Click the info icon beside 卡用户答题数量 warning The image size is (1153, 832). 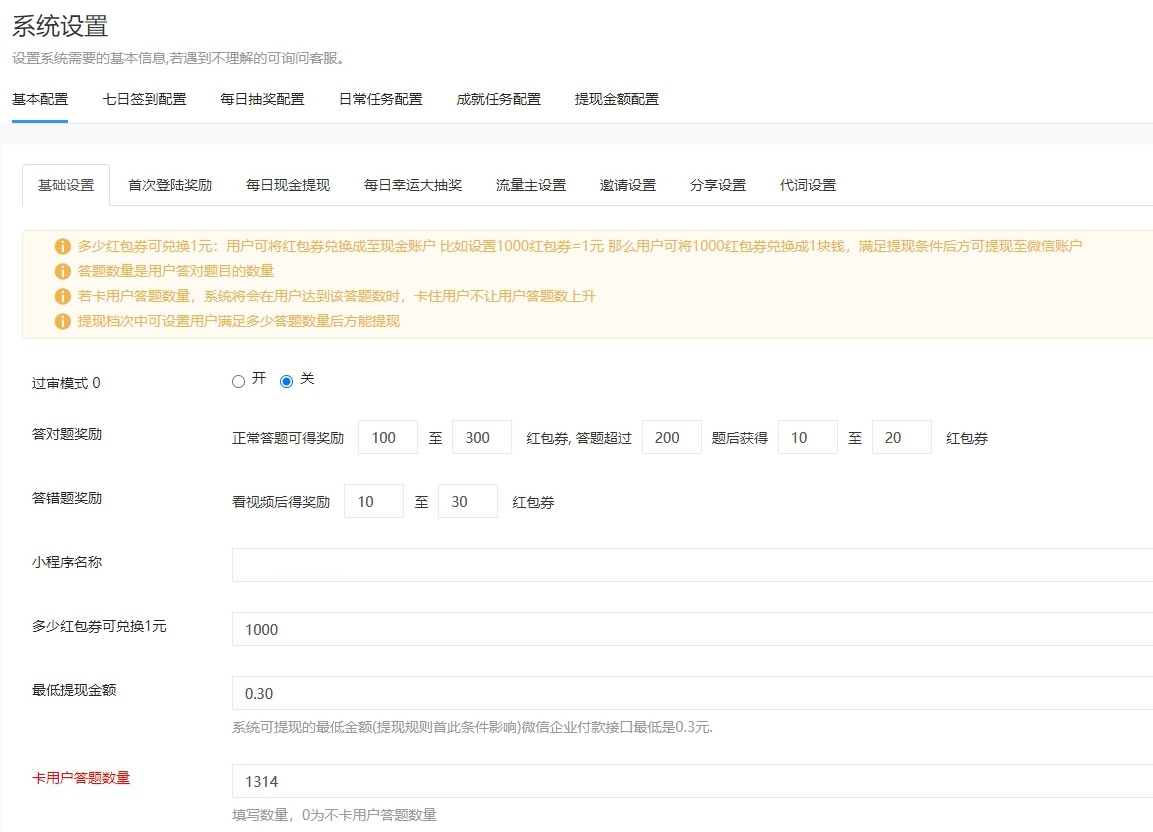[60, 295]
